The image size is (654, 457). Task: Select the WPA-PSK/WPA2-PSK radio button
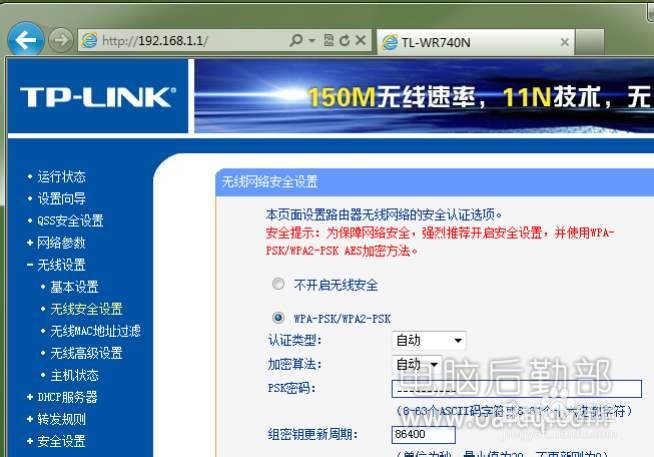pyautogui.click(x=278, y=318)
